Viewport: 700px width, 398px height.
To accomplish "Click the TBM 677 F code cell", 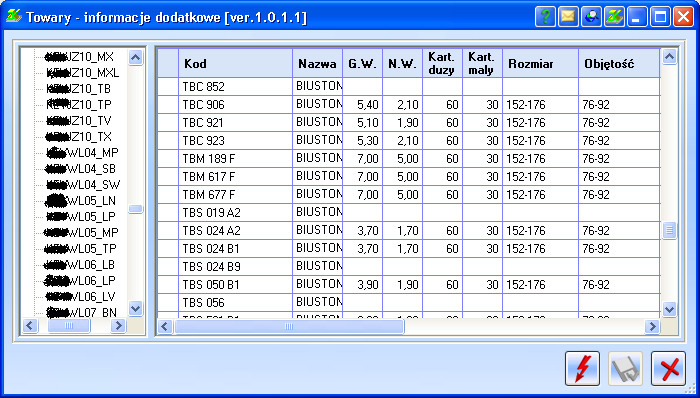I will tap(235, 195).
